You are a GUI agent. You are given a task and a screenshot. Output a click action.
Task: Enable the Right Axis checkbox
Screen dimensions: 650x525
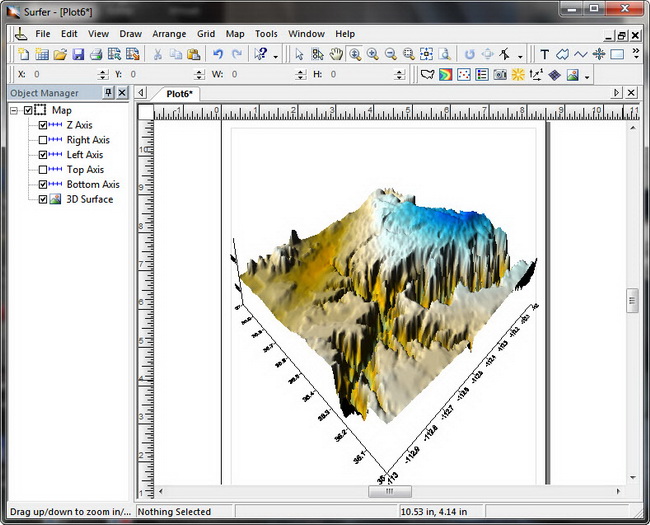click(x=43, y=140)
